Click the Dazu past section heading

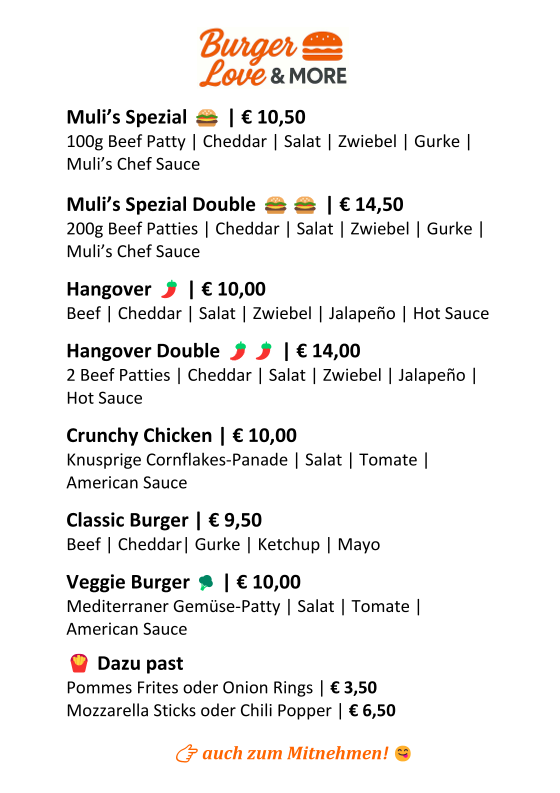[140, 664]
